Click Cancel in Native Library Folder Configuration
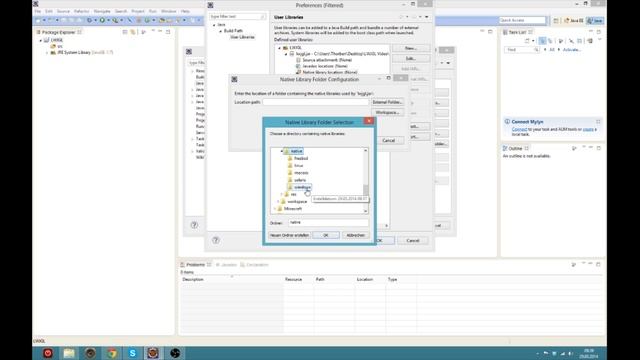640x360 pixels. [388, 140]
